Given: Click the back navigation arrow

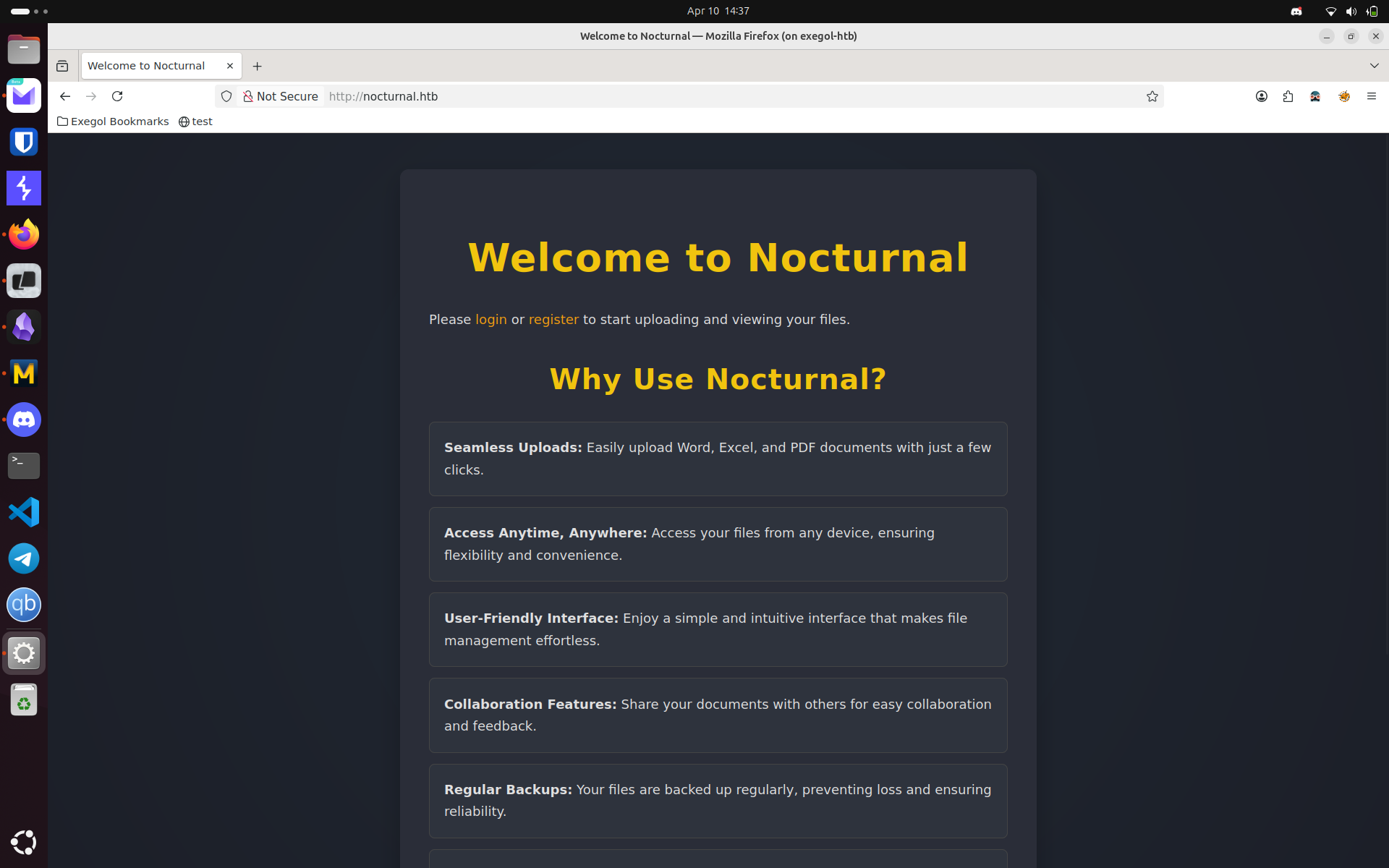Looking at the screenshot, I should coord(65,96).
